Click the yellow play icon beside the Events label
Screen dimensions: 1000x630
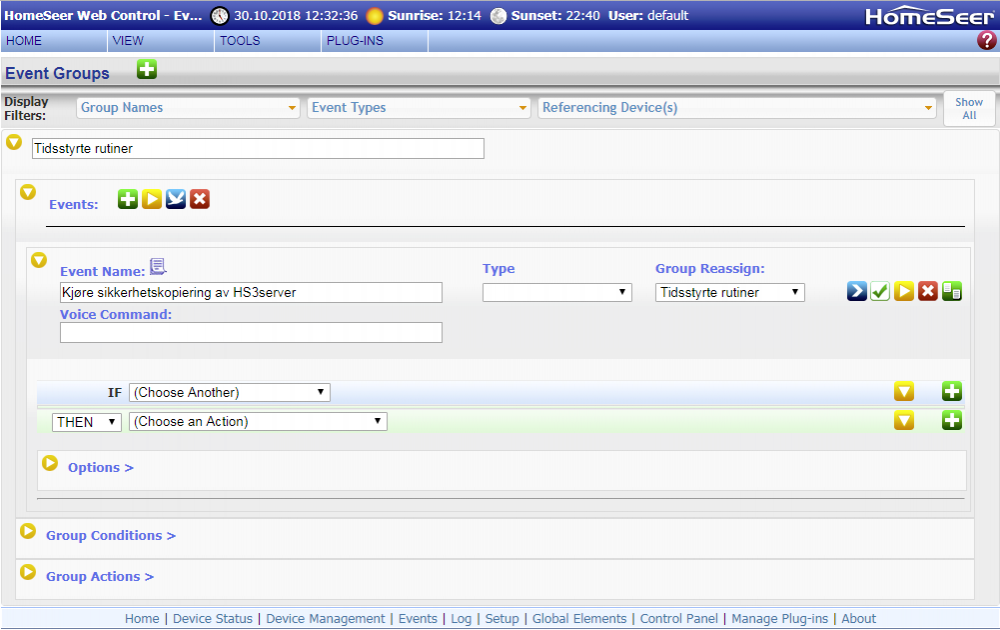coord(152,200)
